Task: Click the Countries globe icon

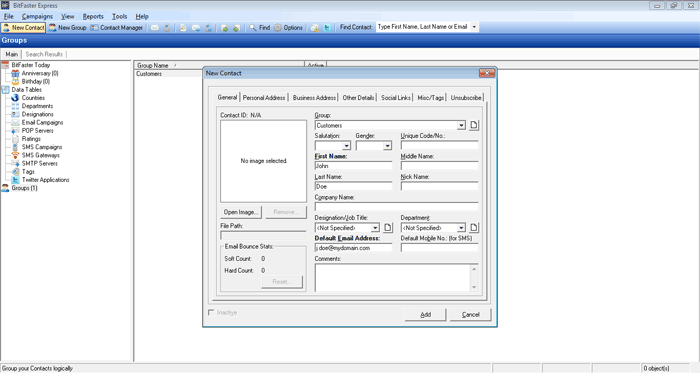Action: point(15,98)
